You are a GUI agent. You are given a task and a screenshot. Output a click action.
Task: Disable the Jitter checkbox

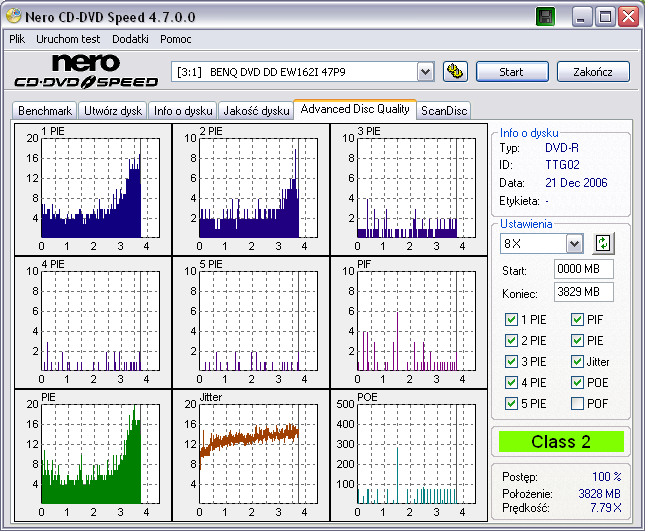tap(577, 362)
